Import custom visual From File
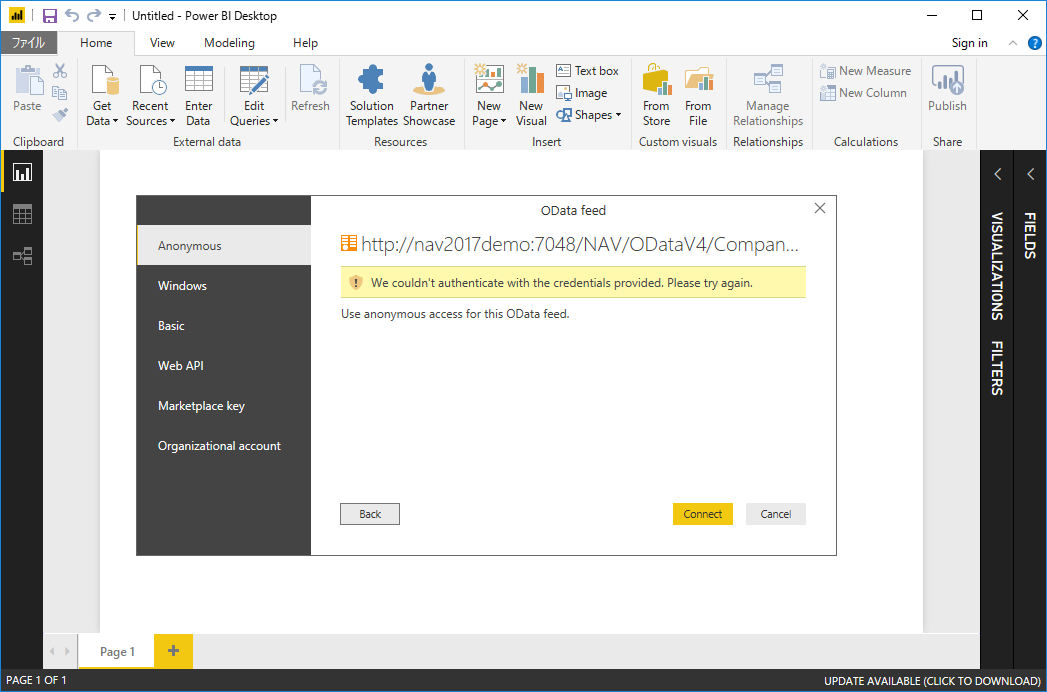The width and height of the screenshot is (1047, 692). (x=698, y=96)
